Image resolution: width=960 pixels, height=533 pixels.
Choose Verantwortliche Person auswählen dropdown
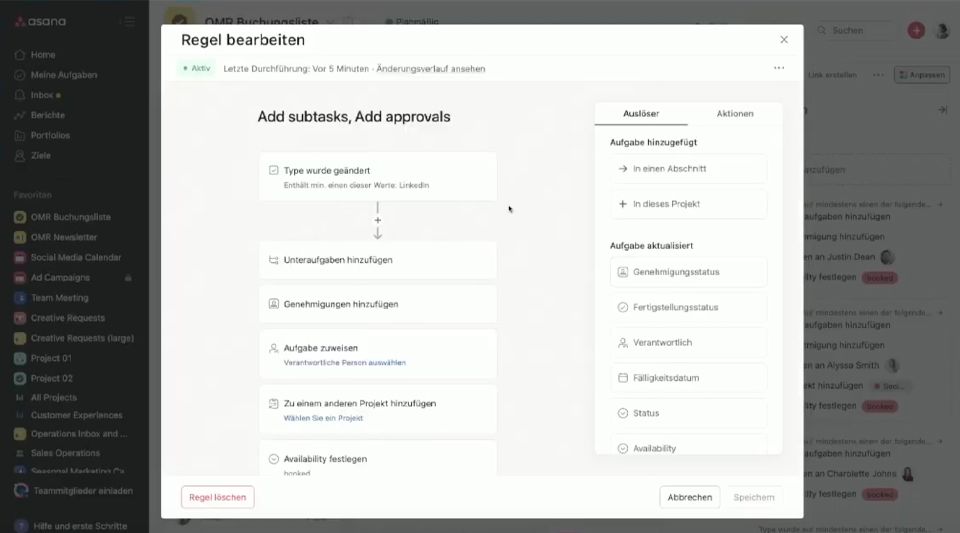[x=344, y=362]
